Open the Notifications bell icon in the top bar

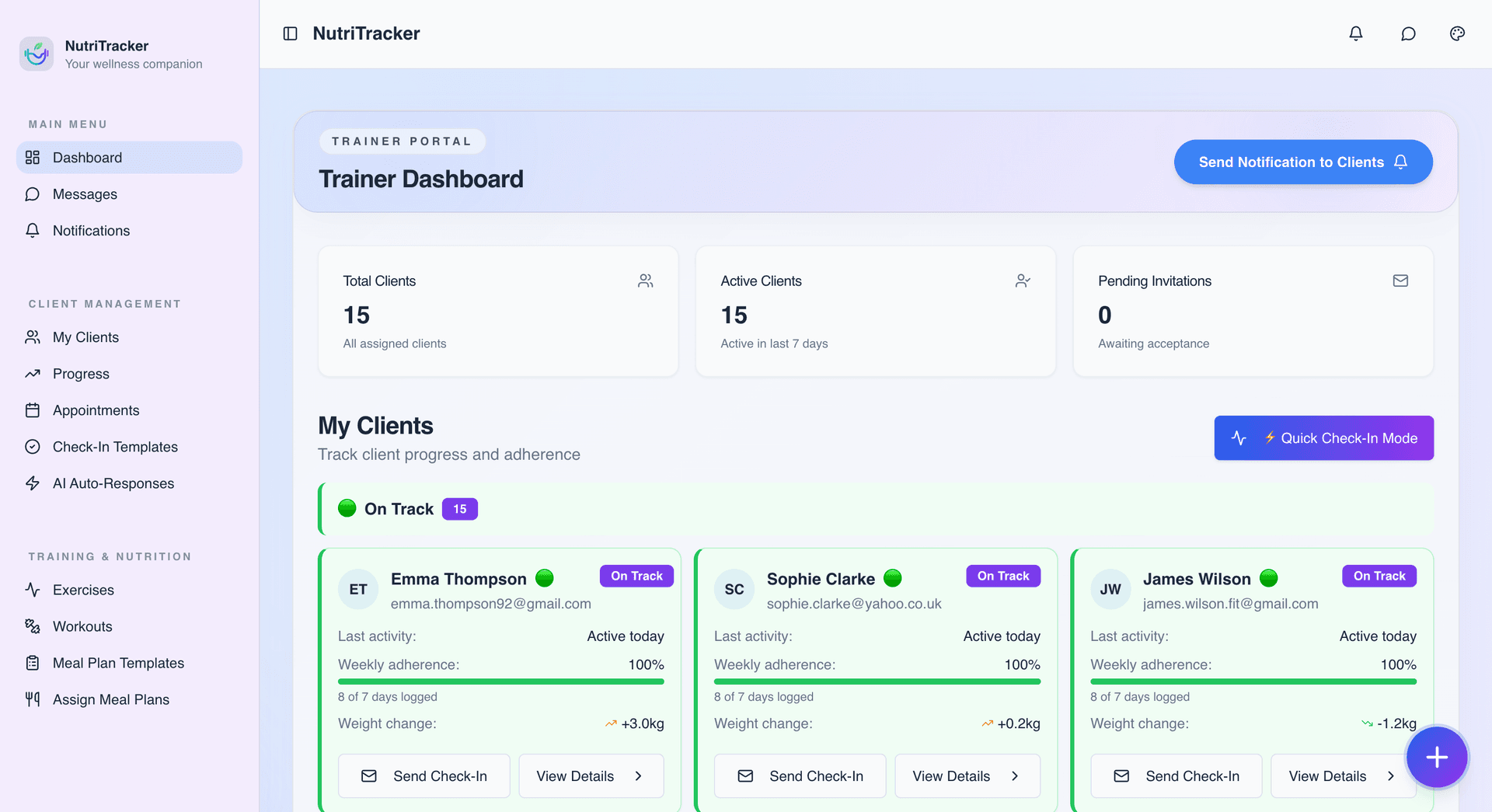coord(1355,33)
